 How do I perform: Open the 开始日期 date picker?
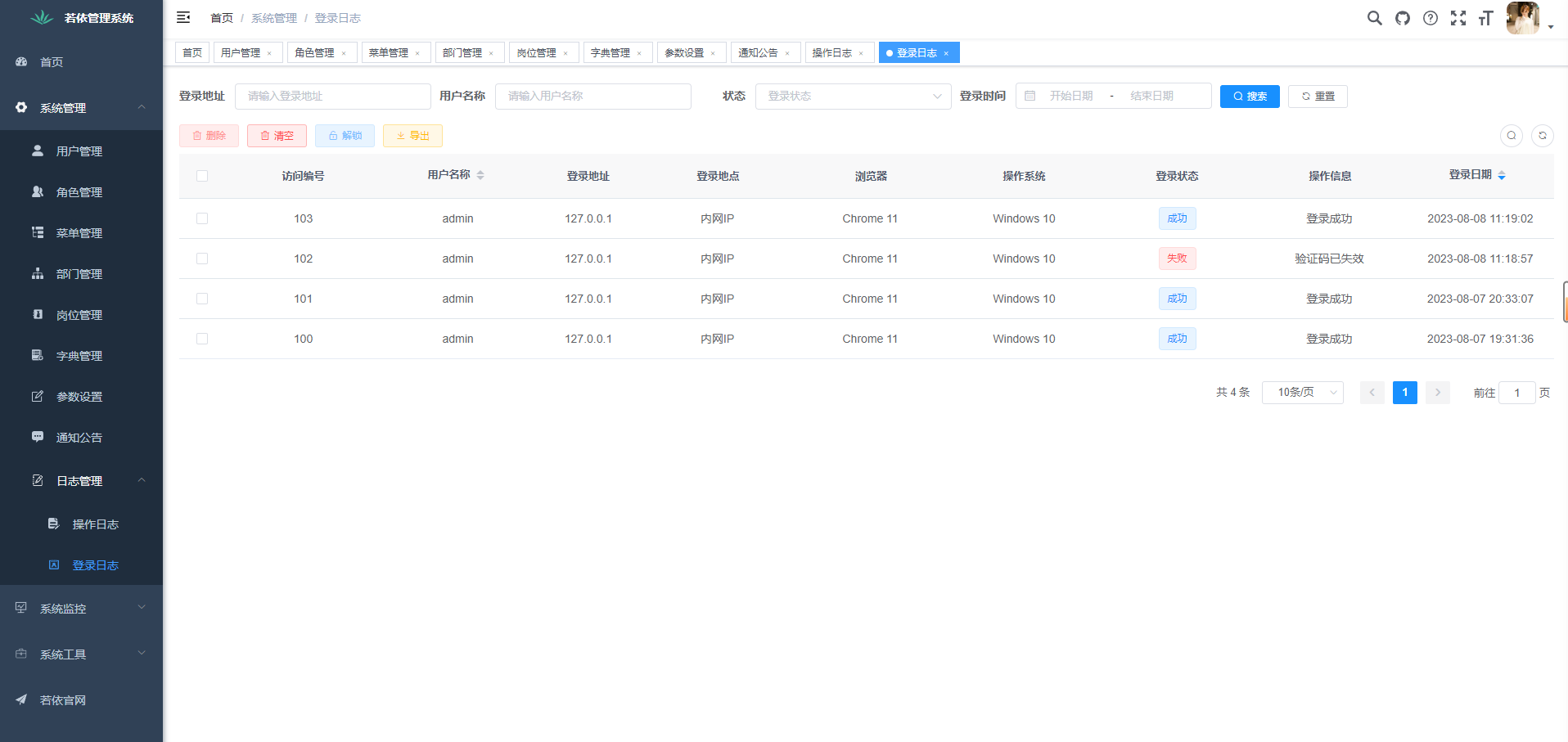tap(1071, 96)
